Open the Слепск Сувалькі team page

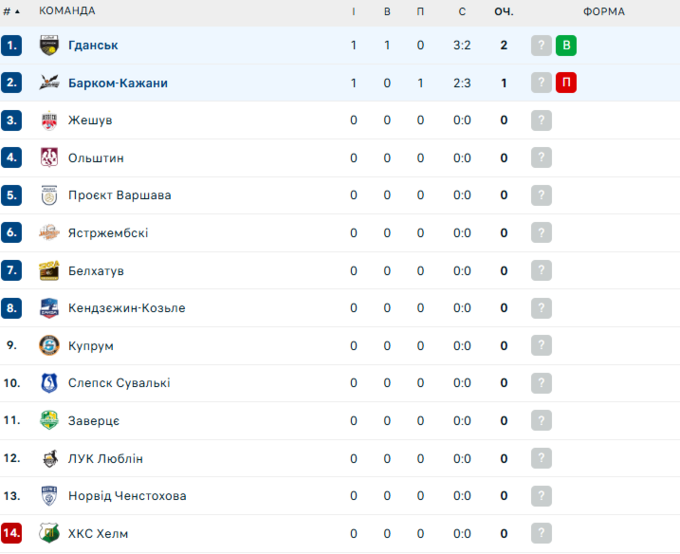click(x=119, y=383)
